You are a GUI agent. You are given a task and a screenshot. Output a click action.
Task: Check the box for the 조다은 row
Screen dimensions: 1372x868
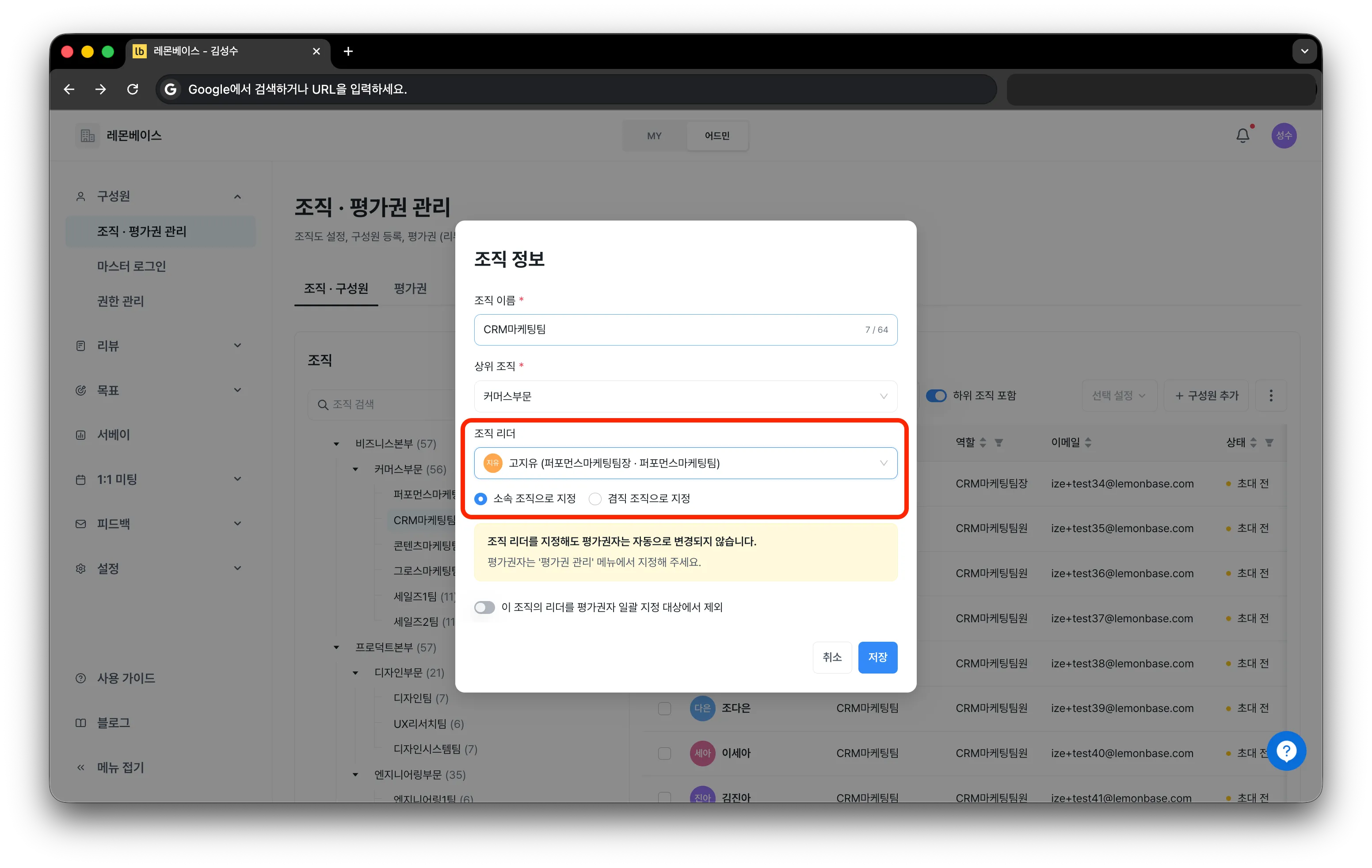664,708
